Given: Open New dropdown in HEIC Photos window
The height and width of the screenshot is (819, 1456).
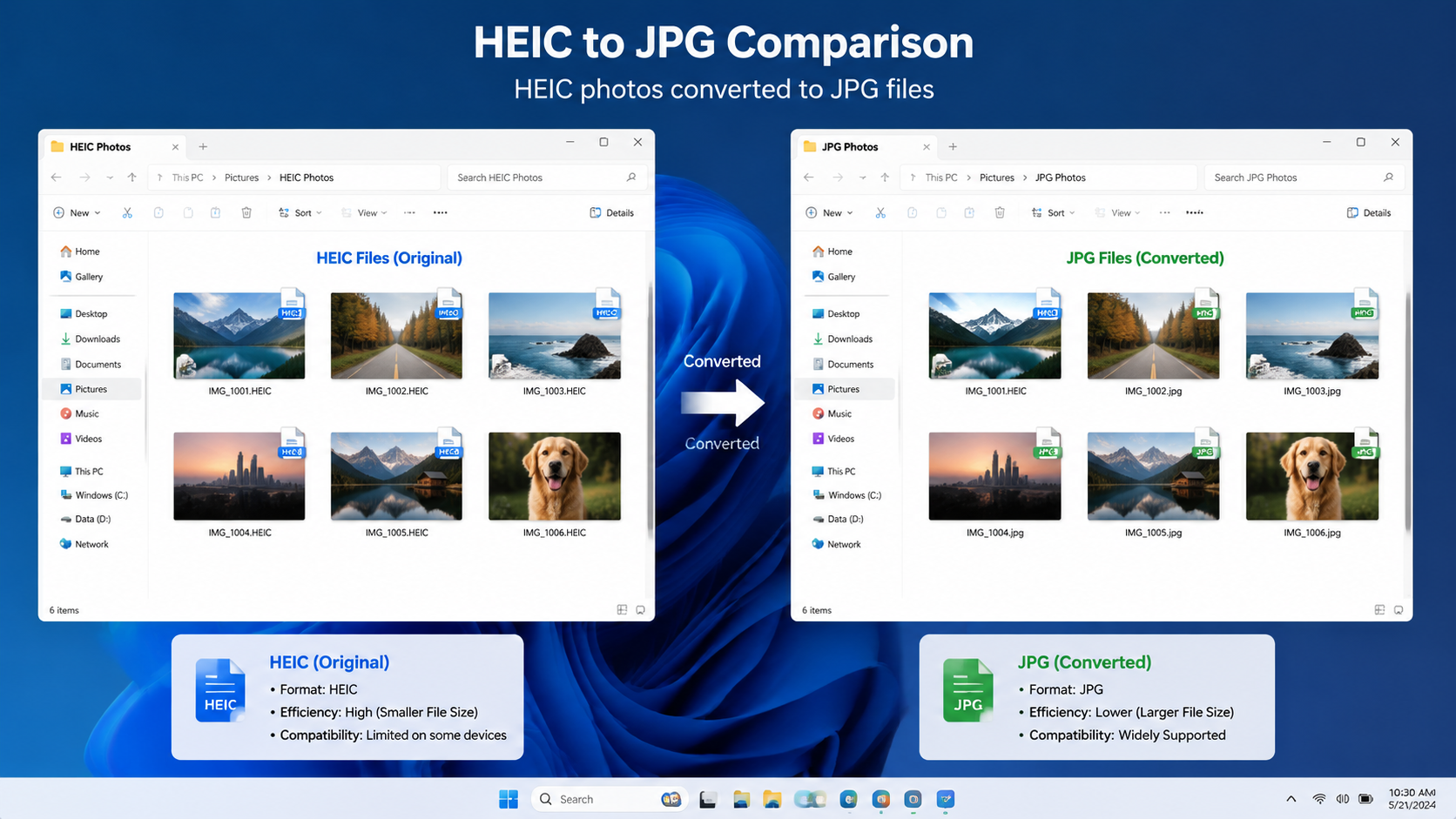Looking at the screenshot, I should pos(77,212).
